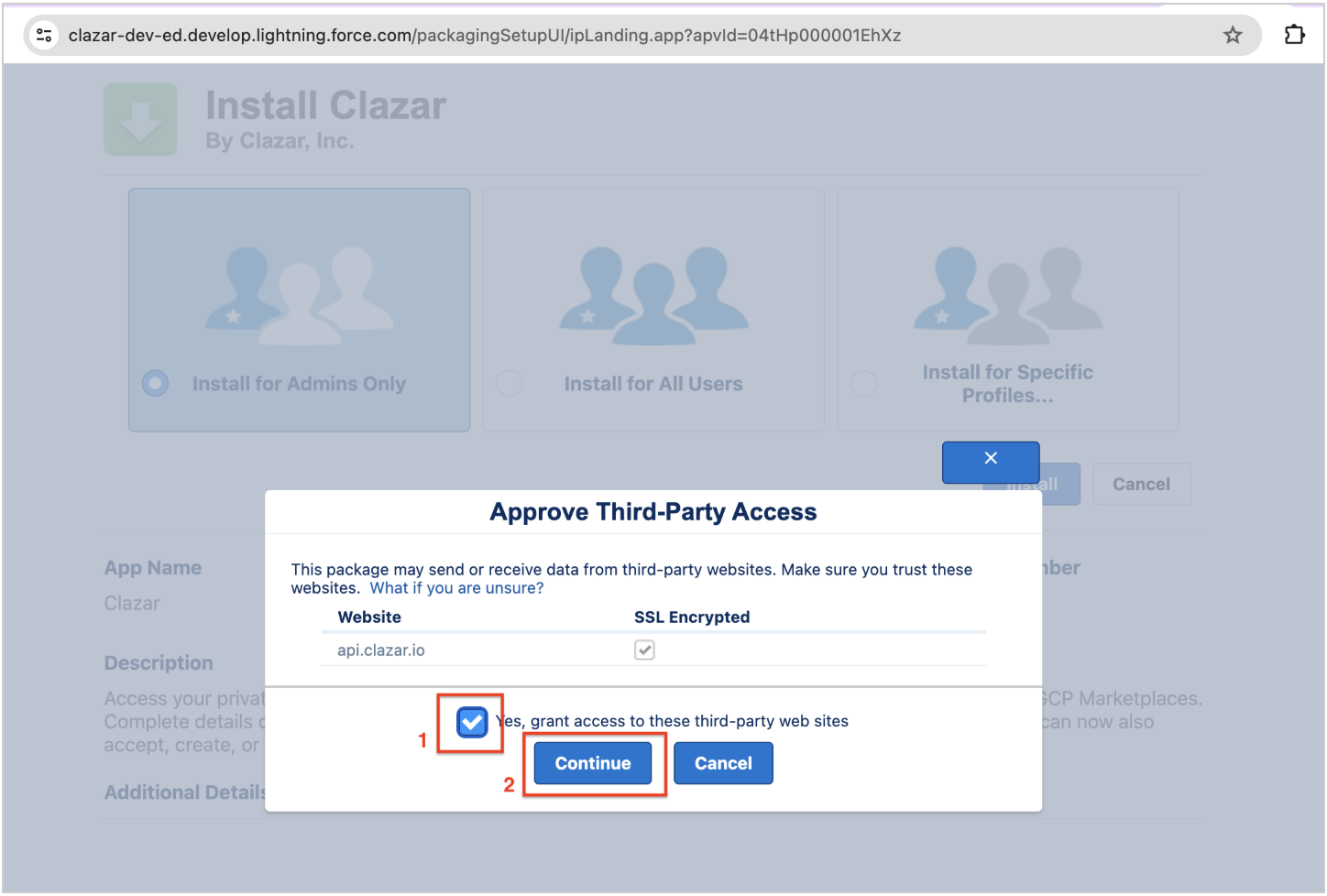Bookmark this page with the star icon

pos(1233,36)
